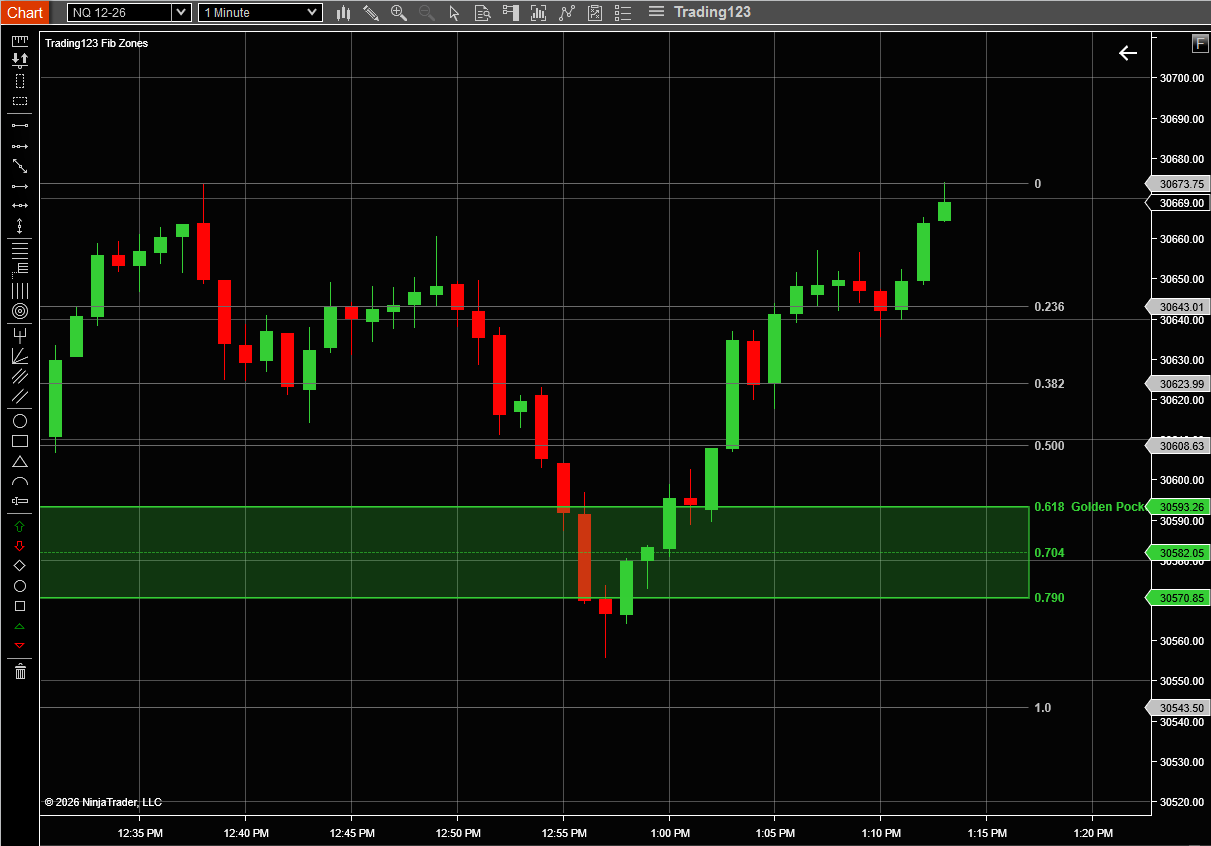Open the Data Box icon

[483, 12]
